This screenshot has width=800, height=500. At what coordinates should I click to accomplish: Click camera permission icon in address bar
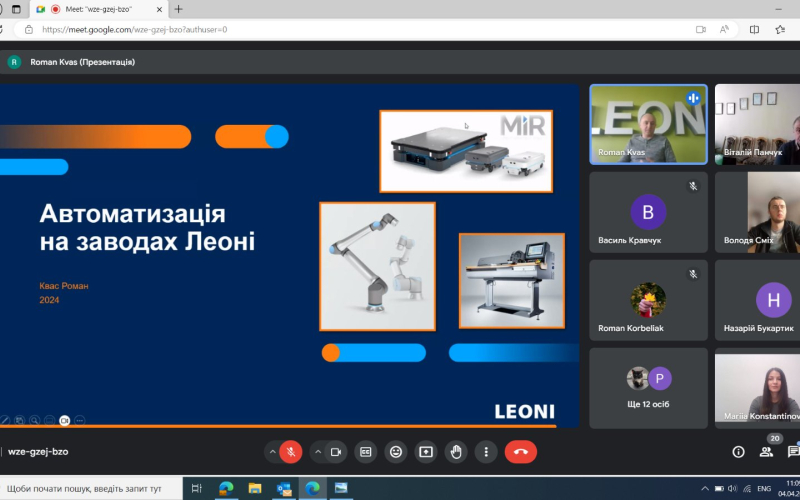(701, 30)
